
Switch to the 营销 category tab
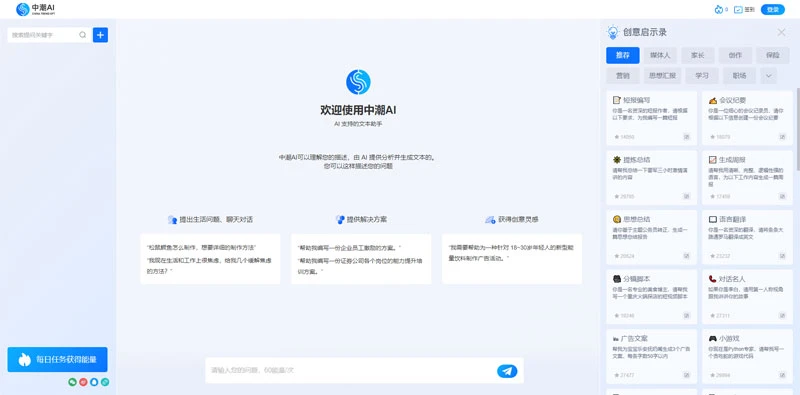click(x=622, y=76)
